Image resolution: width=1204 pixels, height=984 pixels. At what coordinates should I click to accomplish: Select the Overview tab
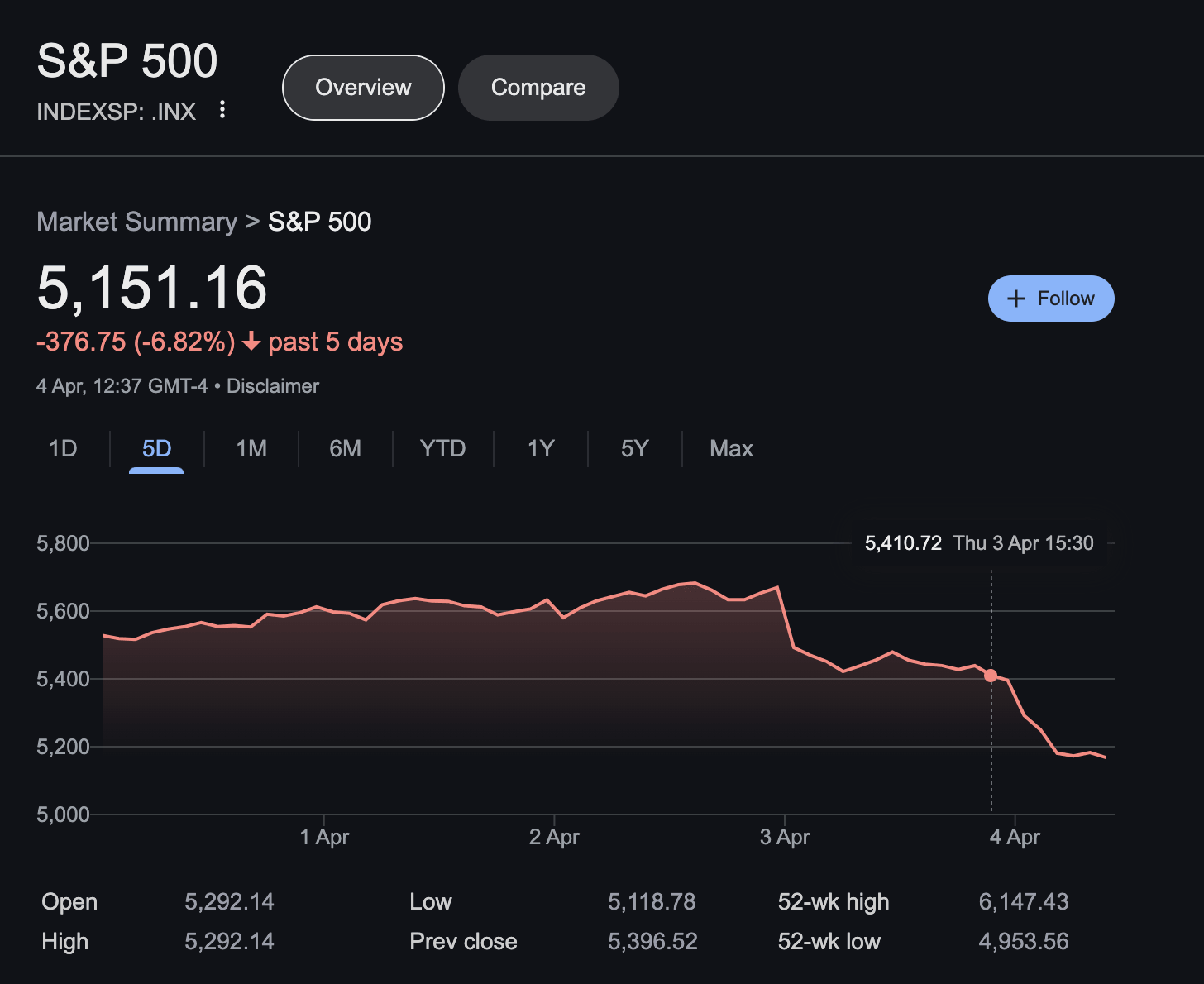click(363, 87)
